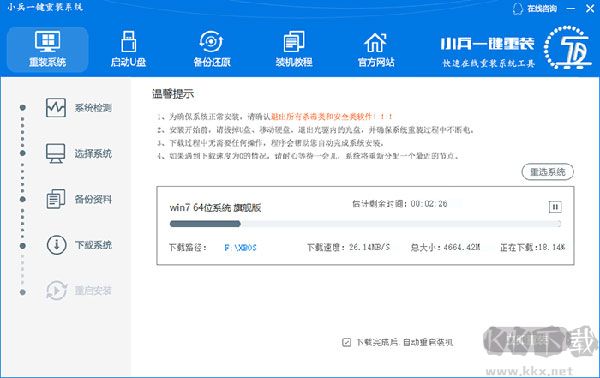Click the 下载系统 download icon
This screenshot has height=378, width=600.
(56, 244)
